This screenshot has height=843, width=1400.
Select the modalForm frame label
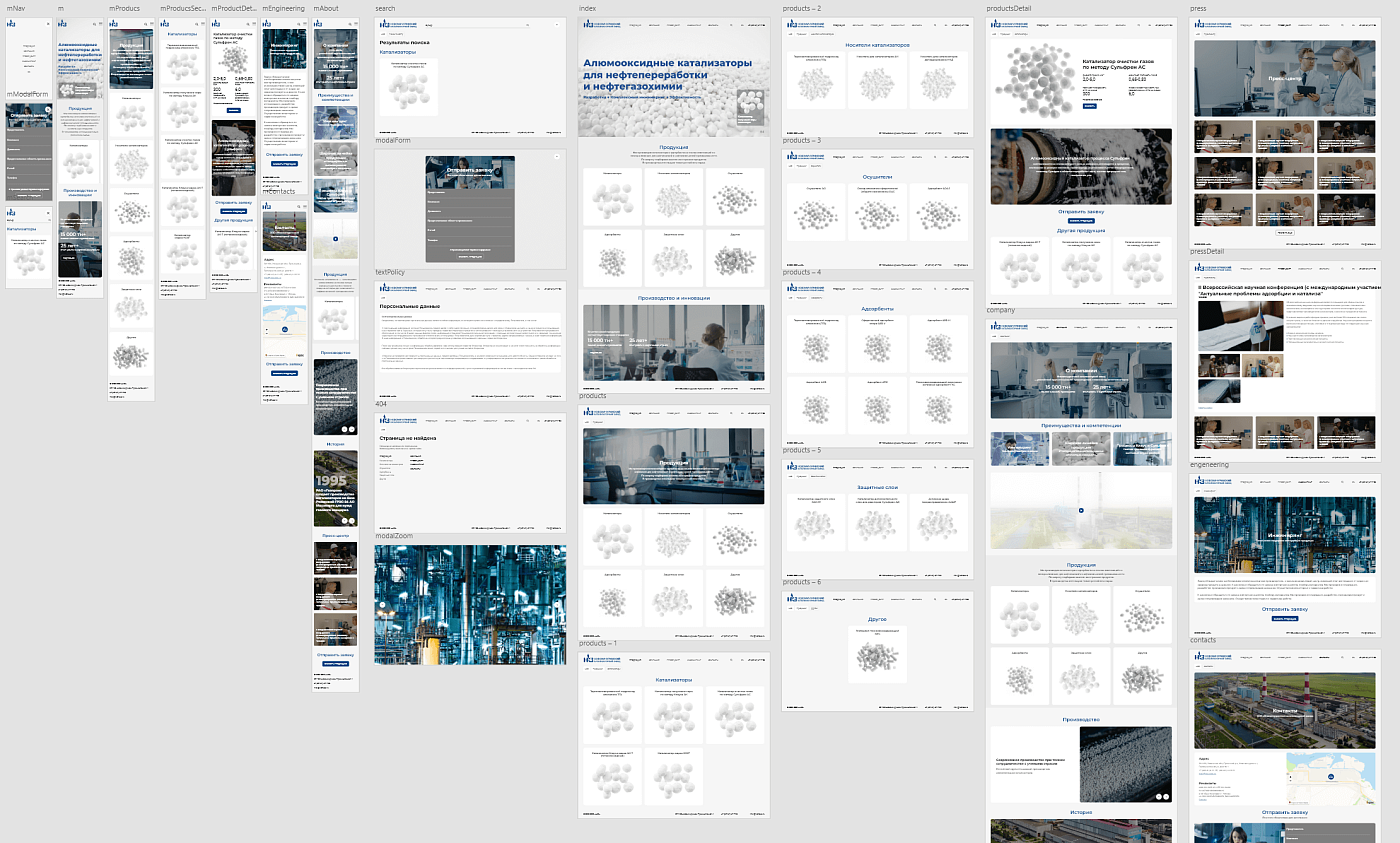tap(393, 140)
